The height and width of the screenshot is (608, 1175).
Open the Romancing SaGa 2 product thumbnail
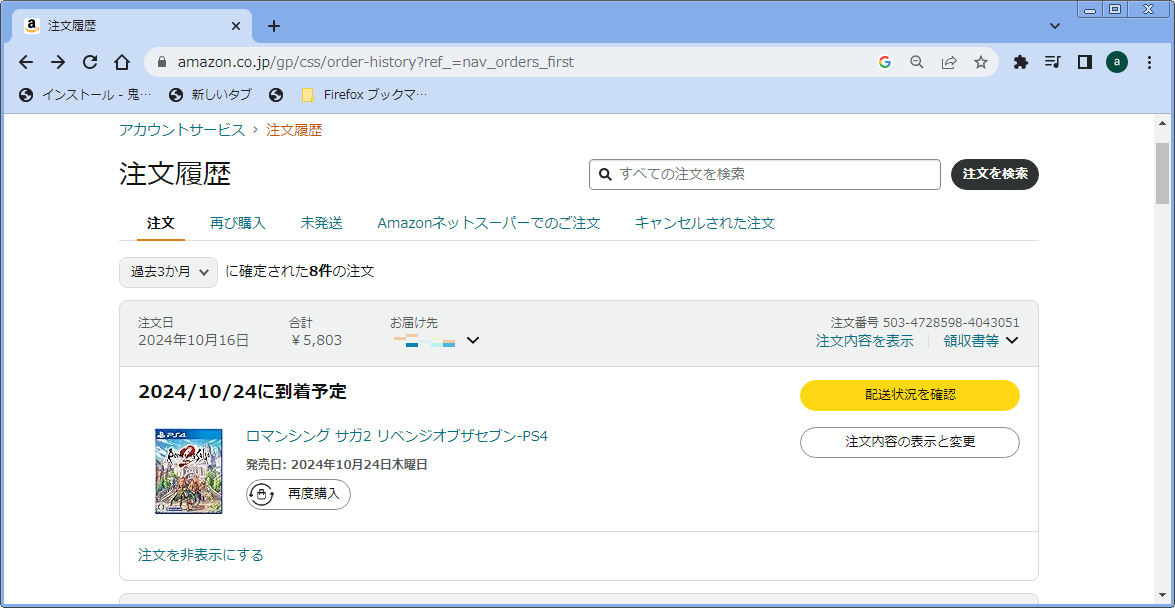click(189, 471)
